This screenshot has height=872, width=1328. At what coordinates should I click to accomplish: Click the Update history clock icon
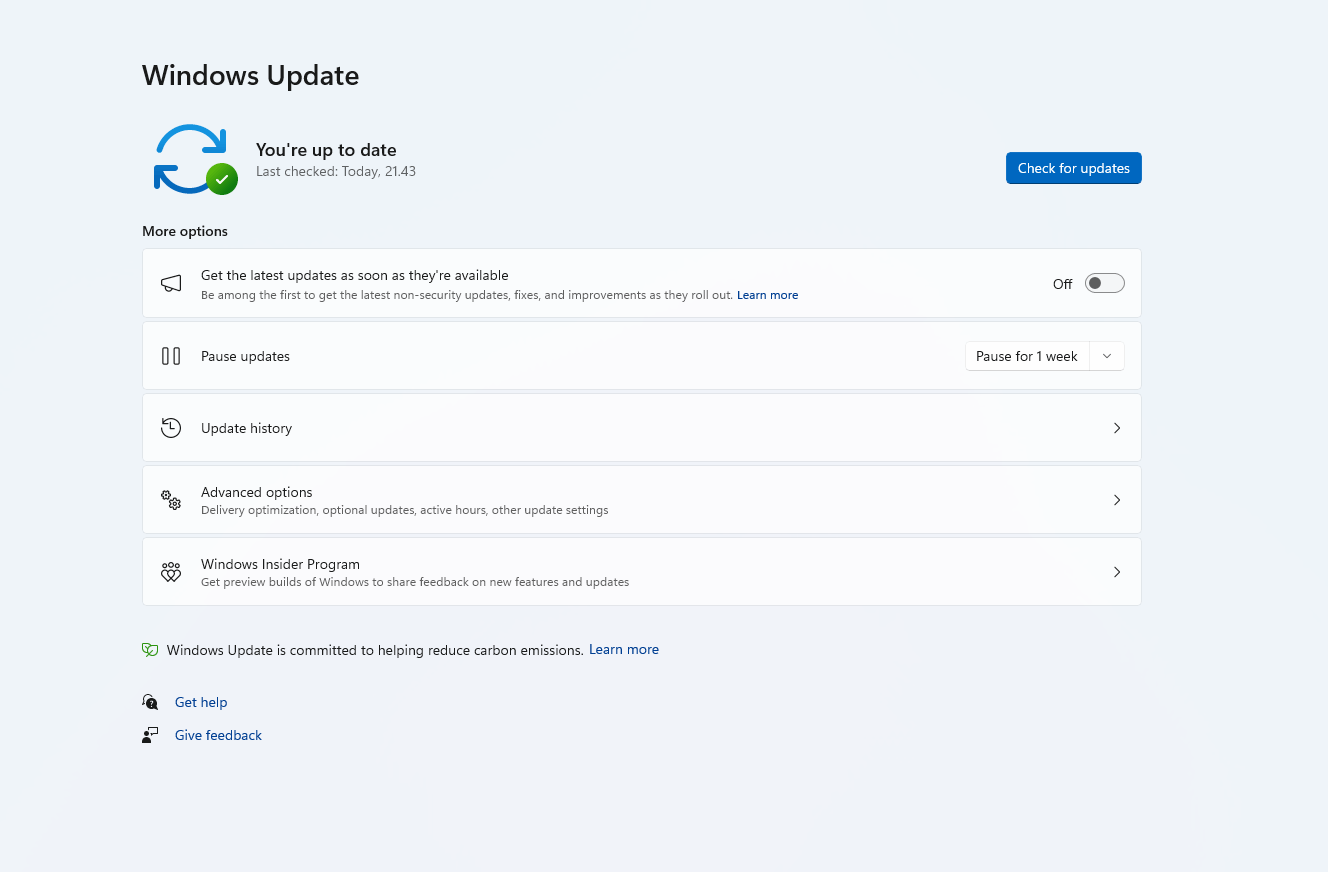(x=171, y=428)
